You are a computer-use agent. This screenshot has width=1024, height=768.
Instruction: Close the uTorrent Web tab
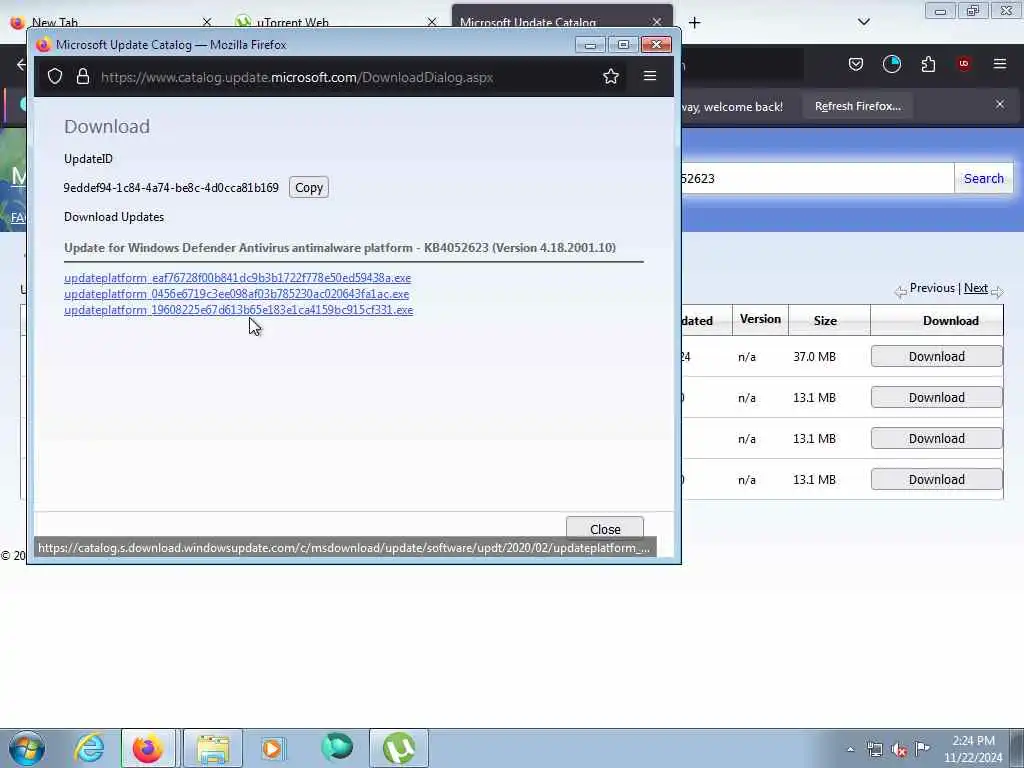[x=432, y=22]
